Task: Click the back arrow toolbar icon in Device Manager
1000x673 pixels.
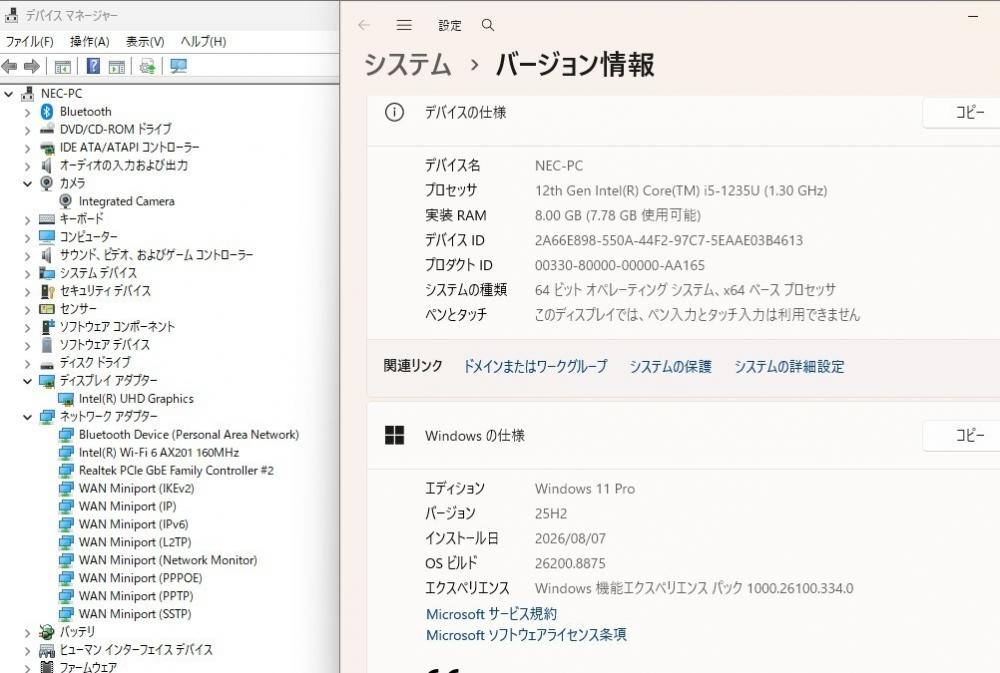Action: (x=10, y=66)
